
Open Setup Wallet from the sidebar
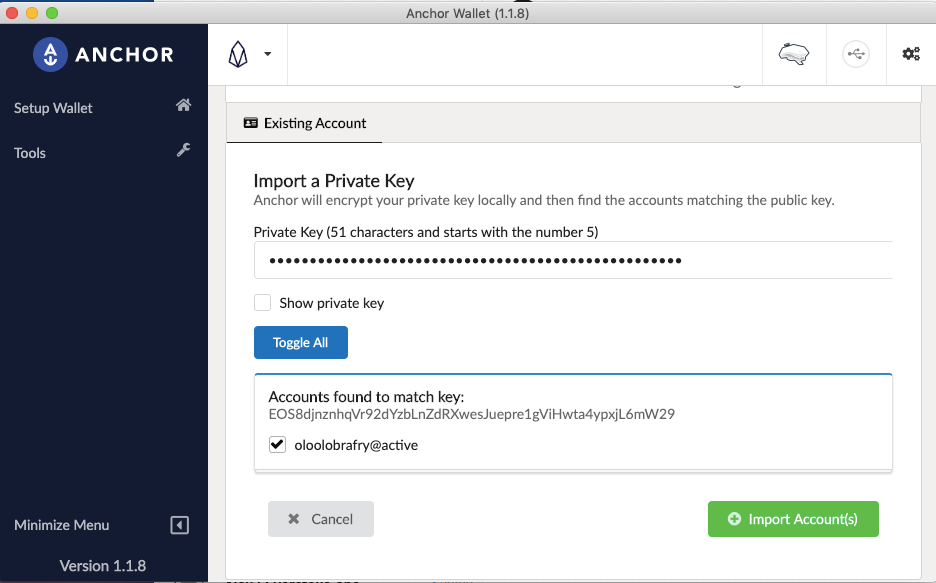point(53,108)
